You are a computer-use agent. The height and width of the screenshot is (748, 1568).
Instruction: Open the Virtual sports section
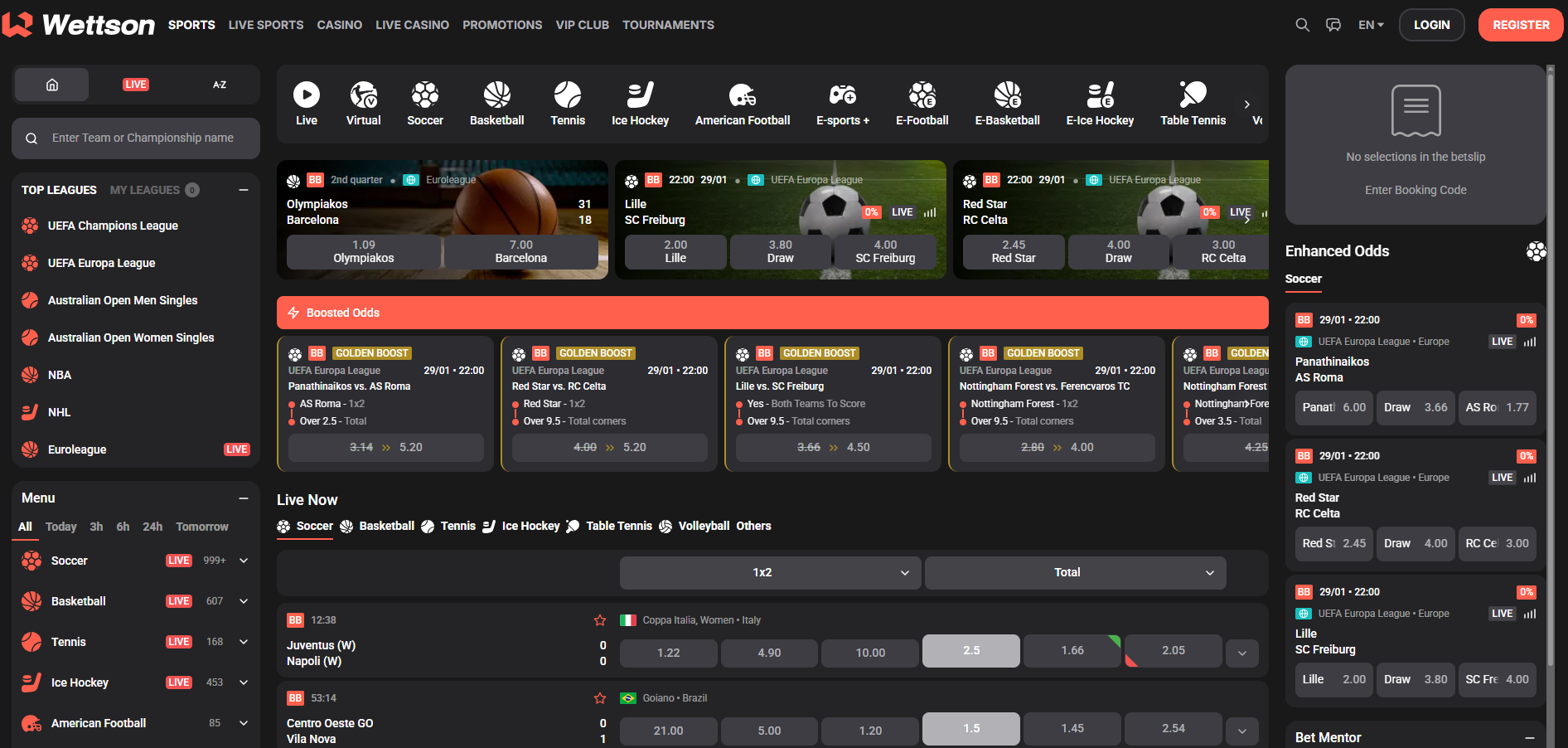363,101
